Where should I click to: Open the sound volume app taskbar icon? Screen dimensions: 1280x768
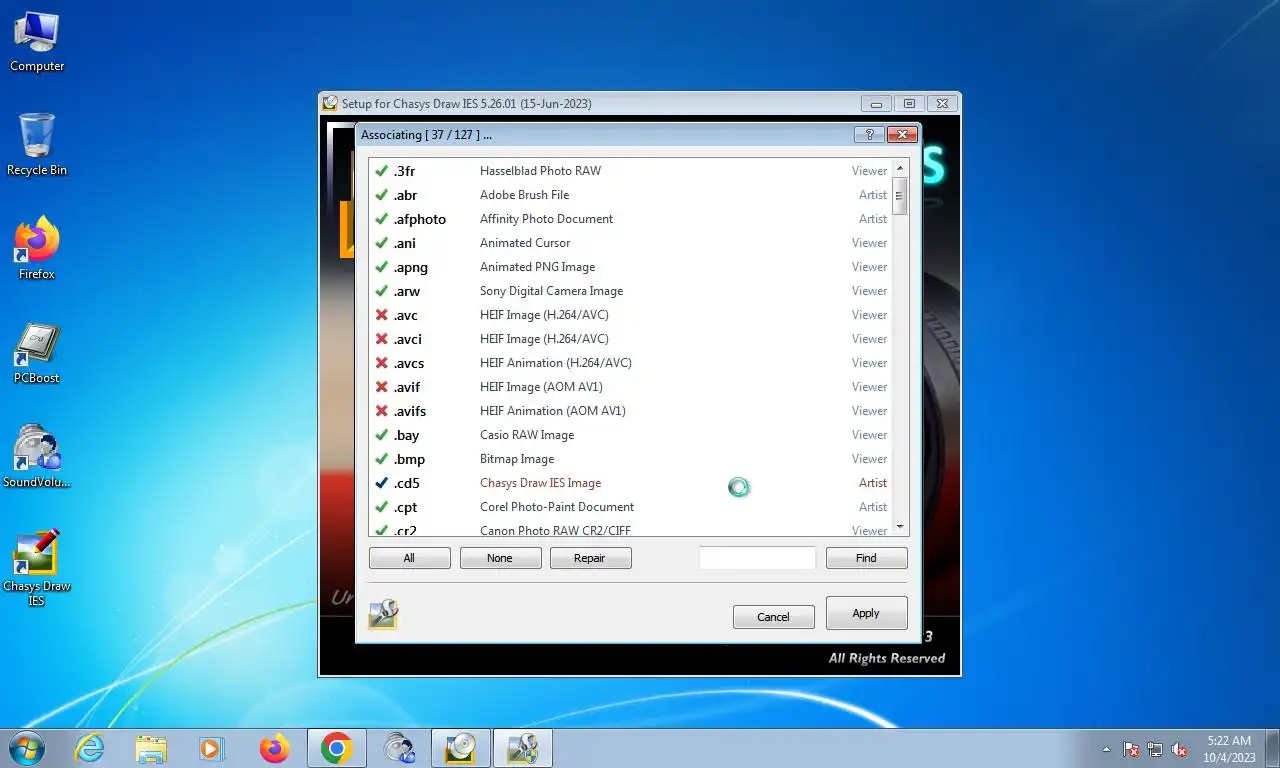400,748
